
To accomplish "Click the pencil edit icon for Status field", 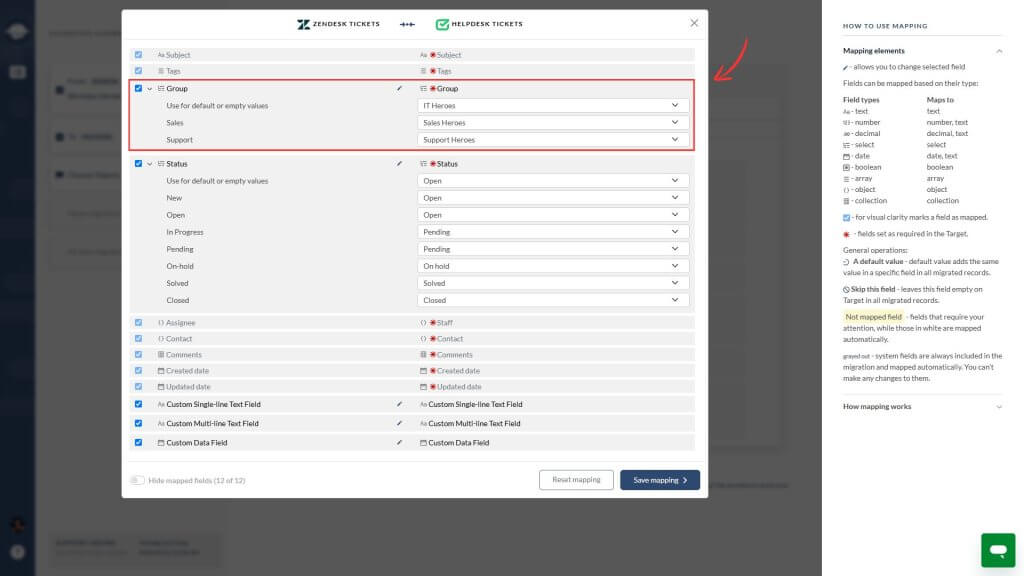I will pos(399,164).
